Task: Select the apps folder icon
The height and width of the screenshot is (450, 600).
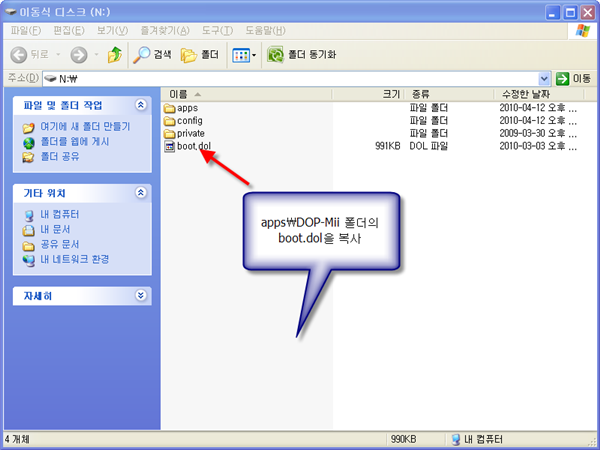Action: click(x=170, y=108)
